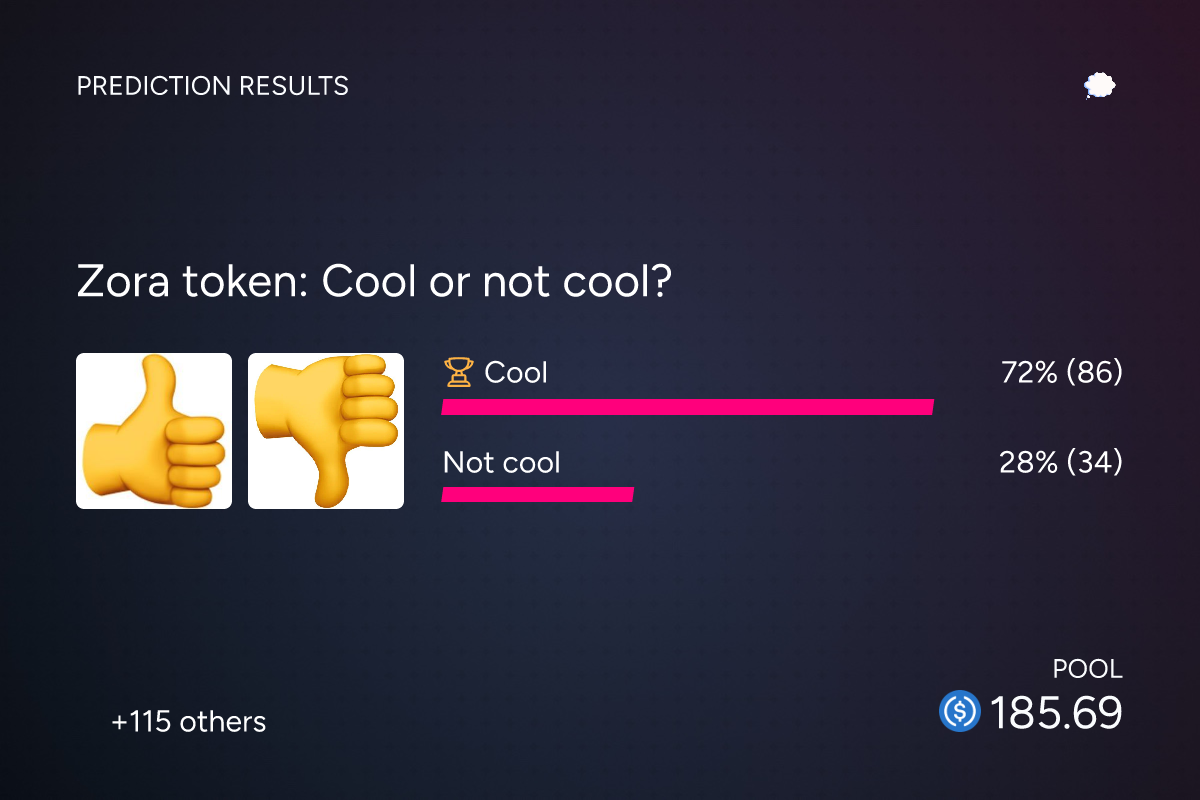The height and width of the screenshot is (800, 1200).
Task: Select the thumbs up emoji image
Action: pos(154,431)
